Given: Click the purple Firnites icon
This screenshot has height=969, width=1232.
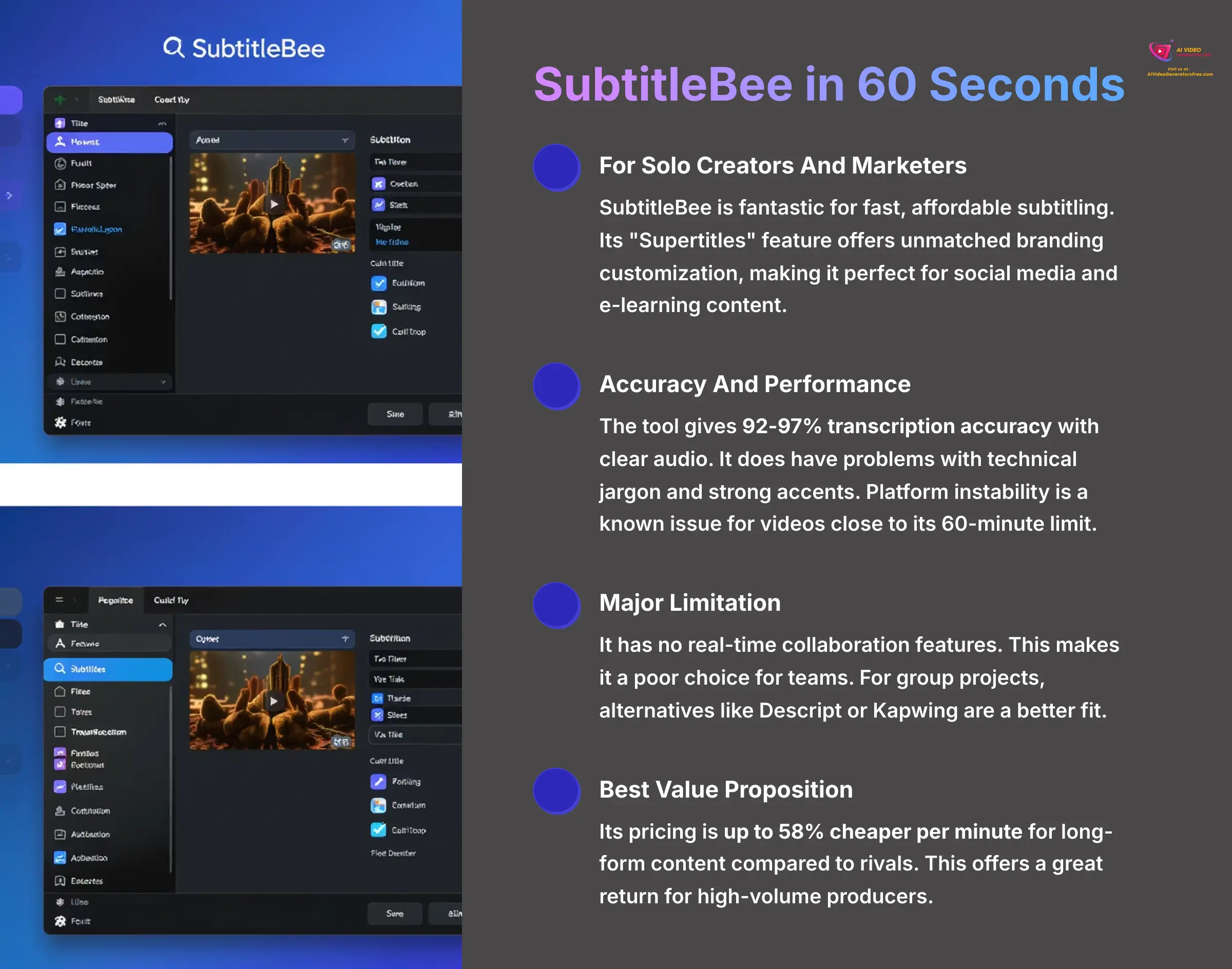Looking at the screenshot, I should coord(60,753).
